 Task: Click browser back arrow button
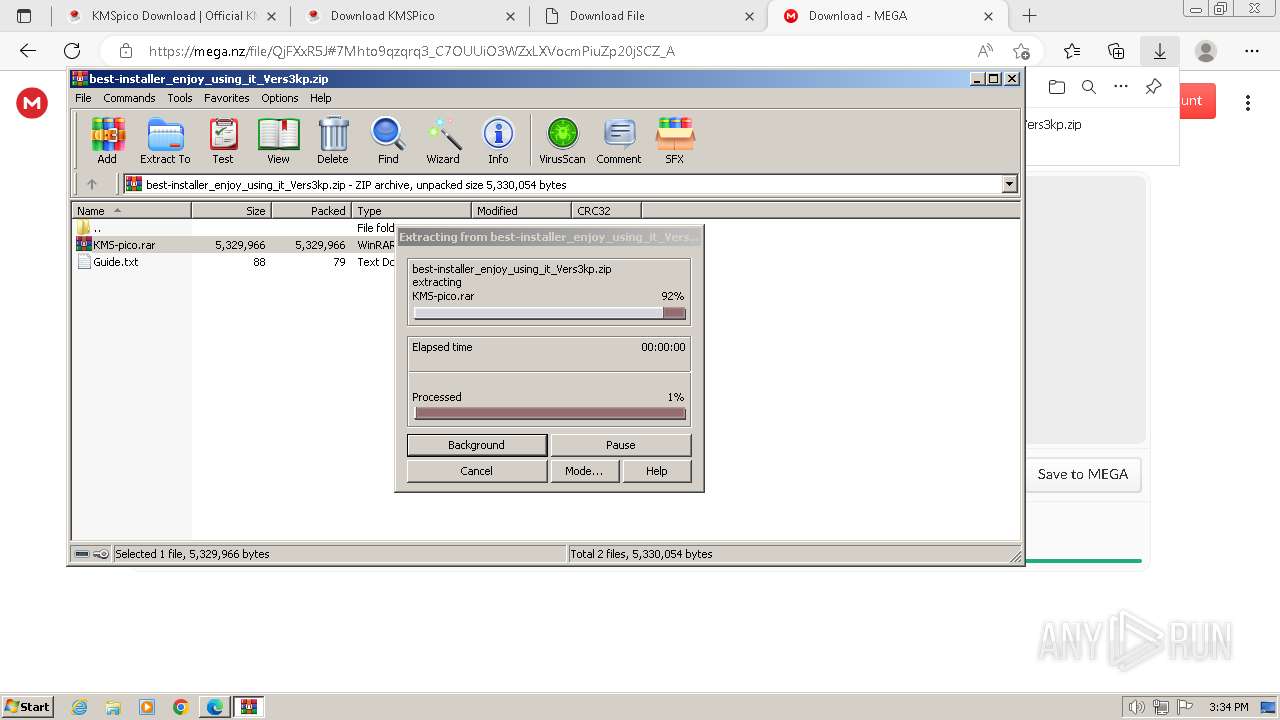(x=28, y=51)
